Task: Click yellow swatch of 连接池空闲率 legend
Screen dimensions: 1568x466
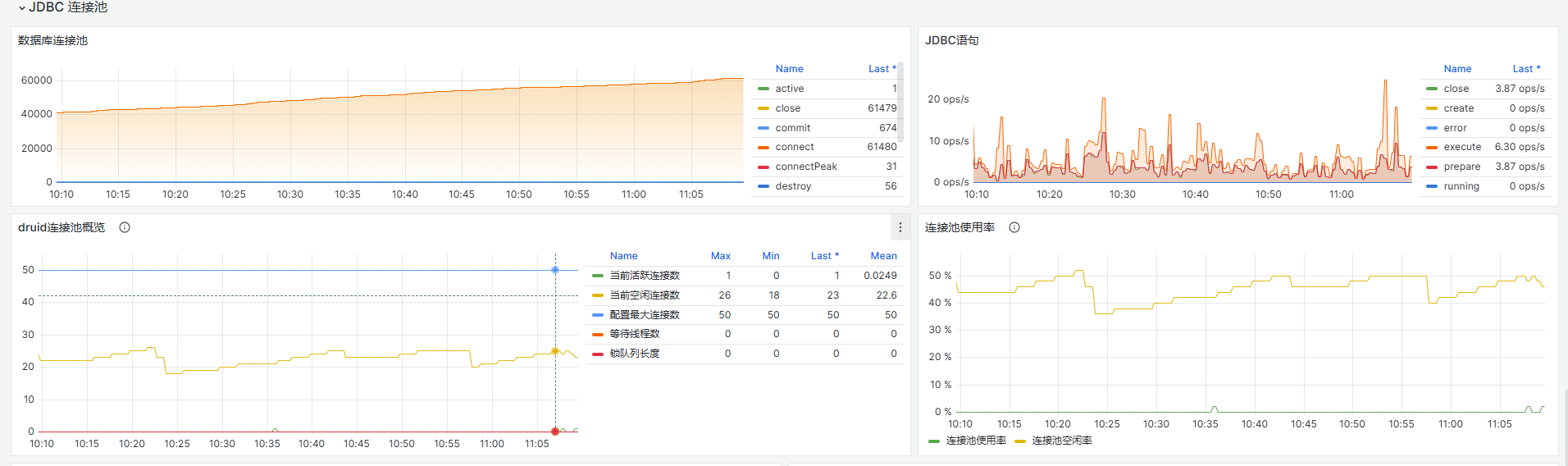Action: click(x=1020, y=441)
